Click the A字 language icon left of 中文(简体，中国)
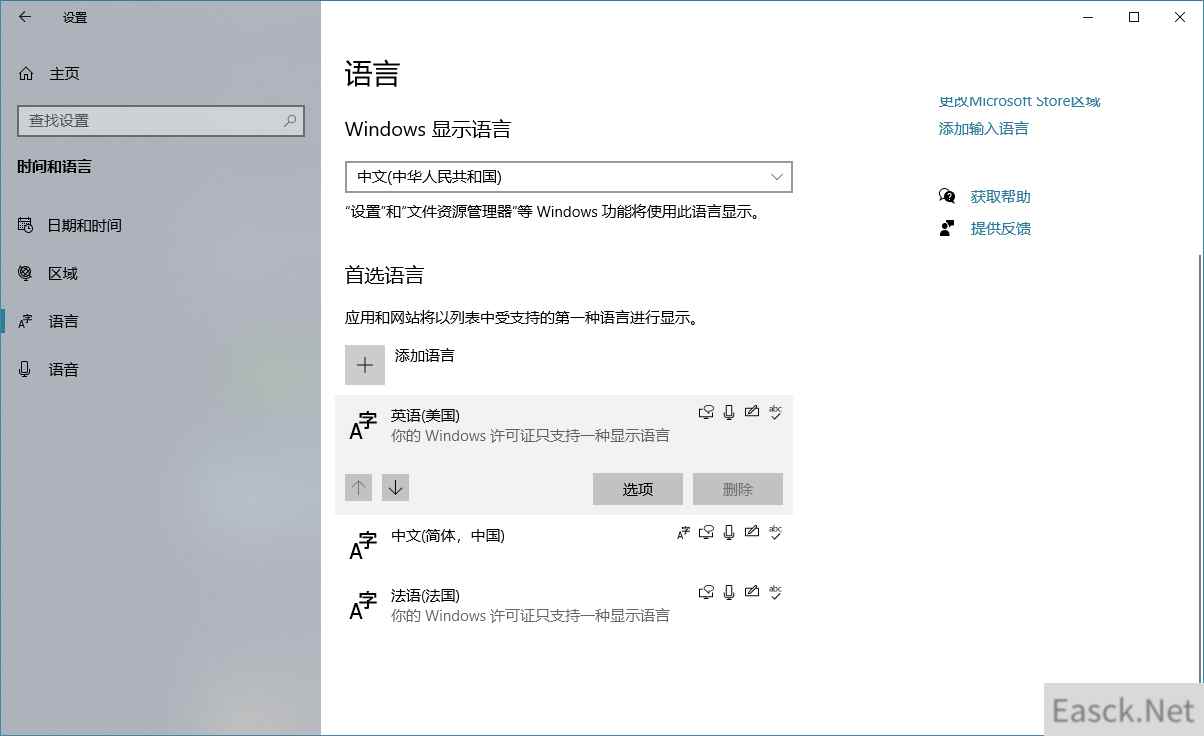 click(363, 545)
